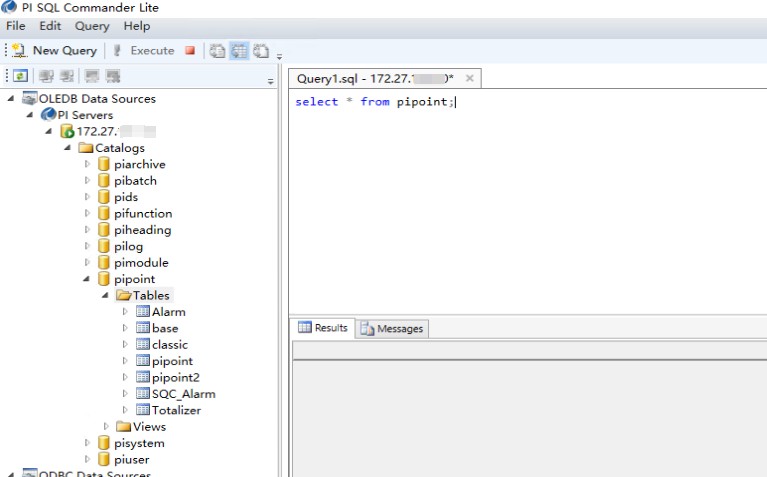Click the highlighted results-to-grid icon
This screenshot has width=767, height=477.
239,50
